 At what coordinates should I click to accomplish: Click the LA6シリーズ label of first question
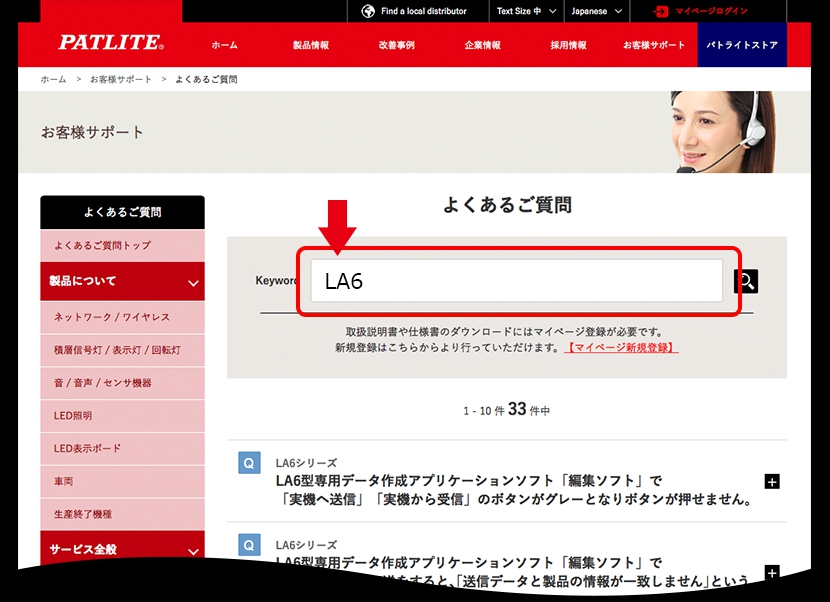point(306,463)
